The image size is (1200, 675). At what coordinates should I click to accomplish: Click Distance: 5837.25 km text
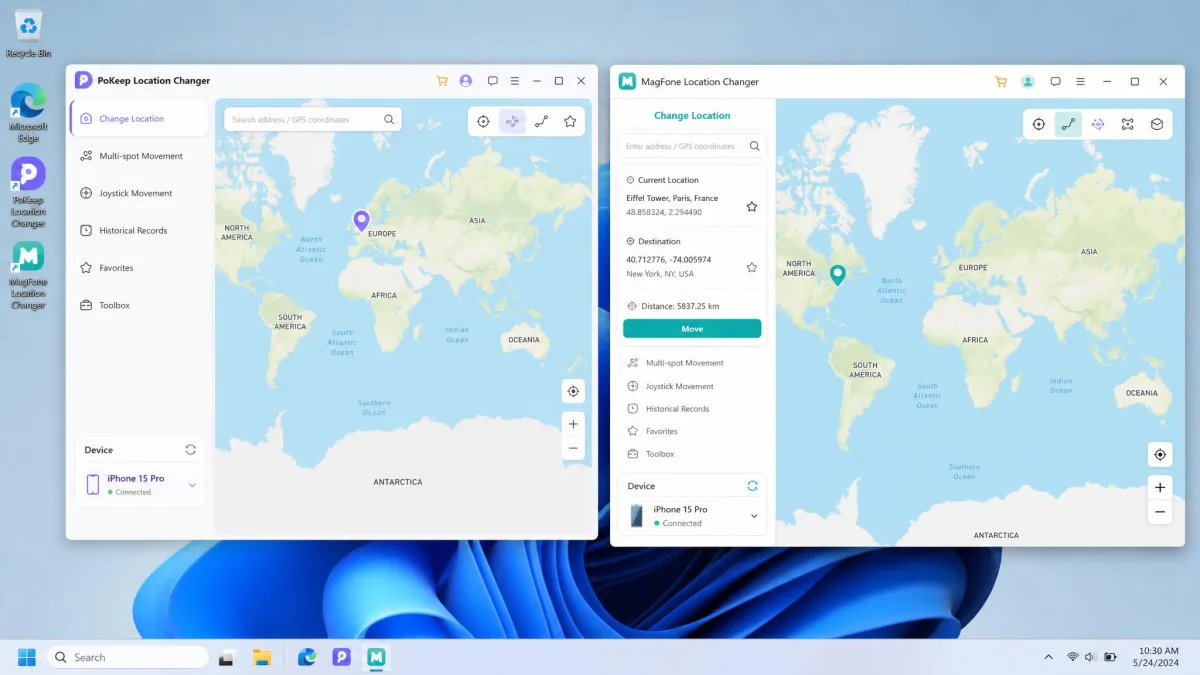[x=679, y=306]
